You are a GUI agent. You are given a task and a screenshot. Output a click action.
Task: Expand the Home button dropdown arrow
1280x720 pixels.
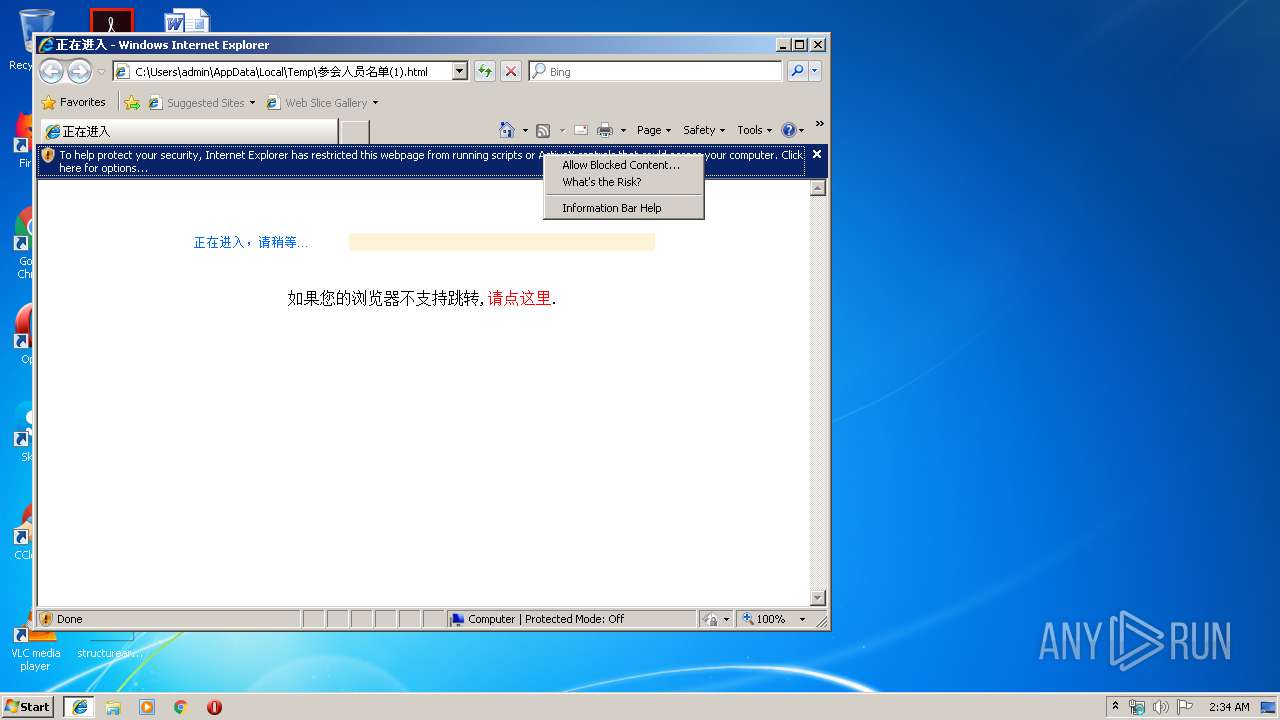pyautogui.click(x=525, y=130)
